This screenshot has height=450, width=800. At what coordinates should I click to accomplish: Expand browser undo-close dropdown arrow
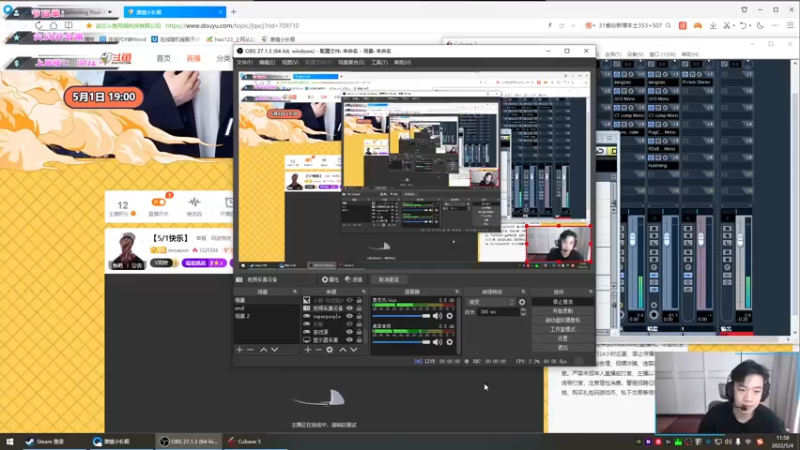click(750, 26)
